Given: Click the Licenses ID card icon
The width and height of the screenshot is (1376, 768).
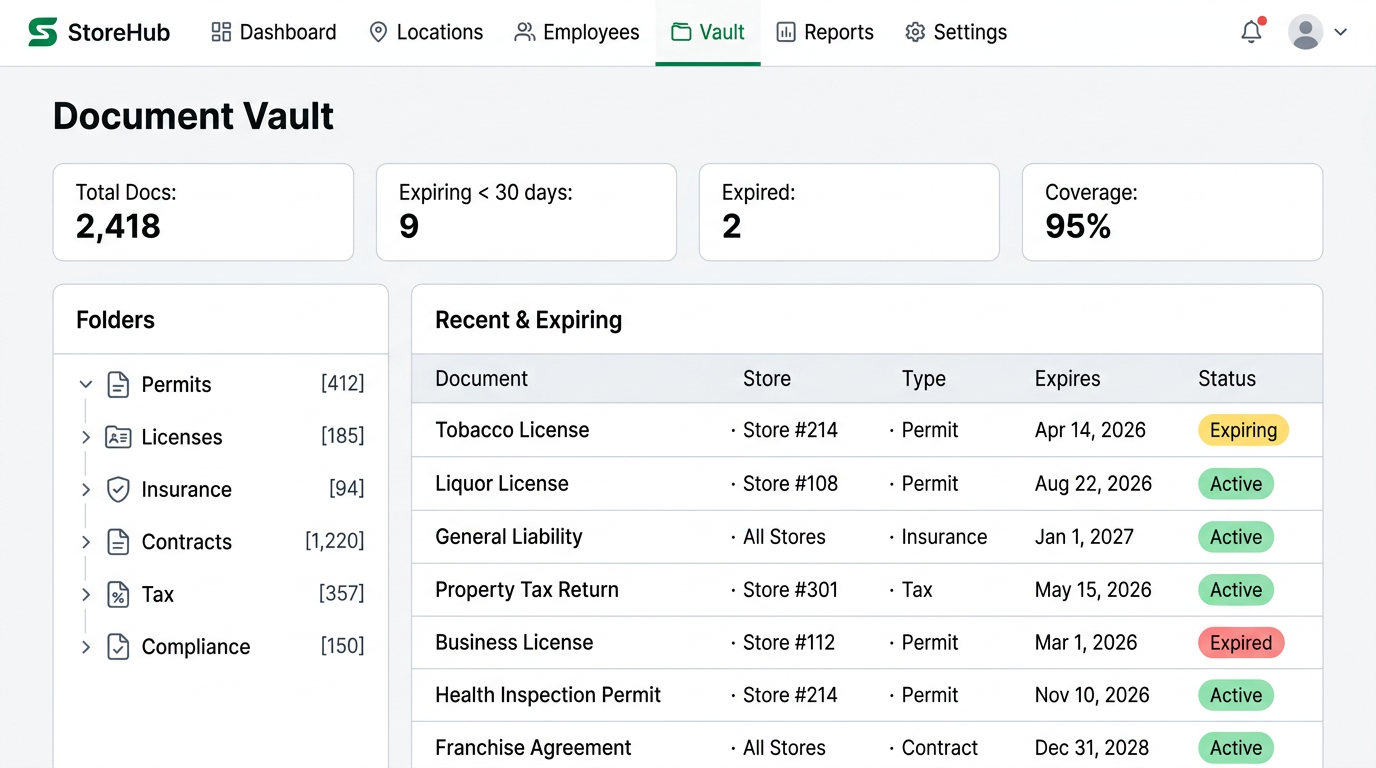Looking at the screenshot, I should coord(118,437).
